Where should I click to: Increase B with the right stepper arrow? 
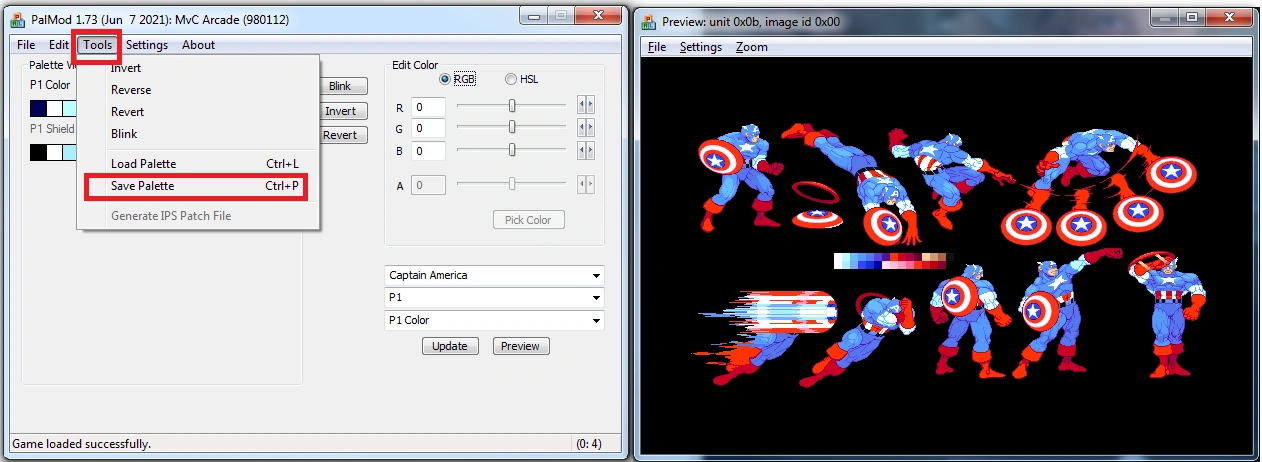point(590,149)
